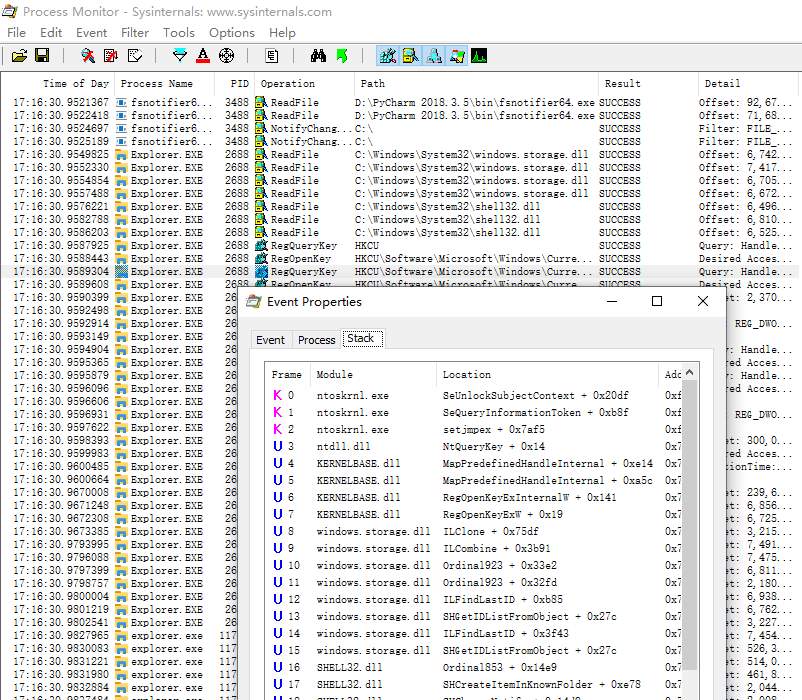Click the Operation column header

(288, 84)
